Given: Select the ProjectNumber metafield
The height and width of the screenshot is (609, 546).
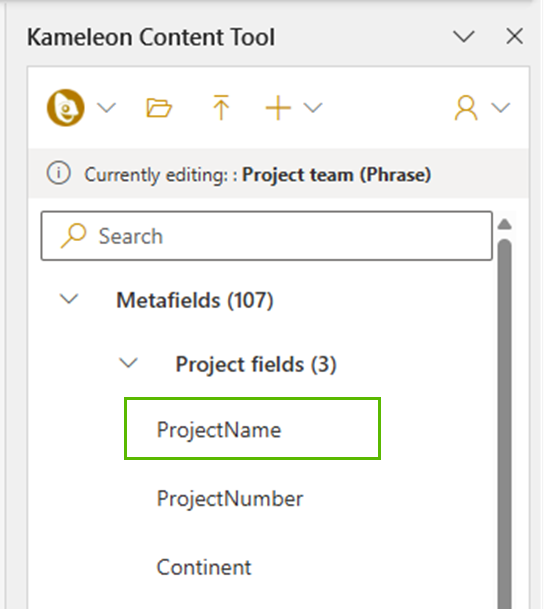Looking at the screenshot, I should [230, 499].
